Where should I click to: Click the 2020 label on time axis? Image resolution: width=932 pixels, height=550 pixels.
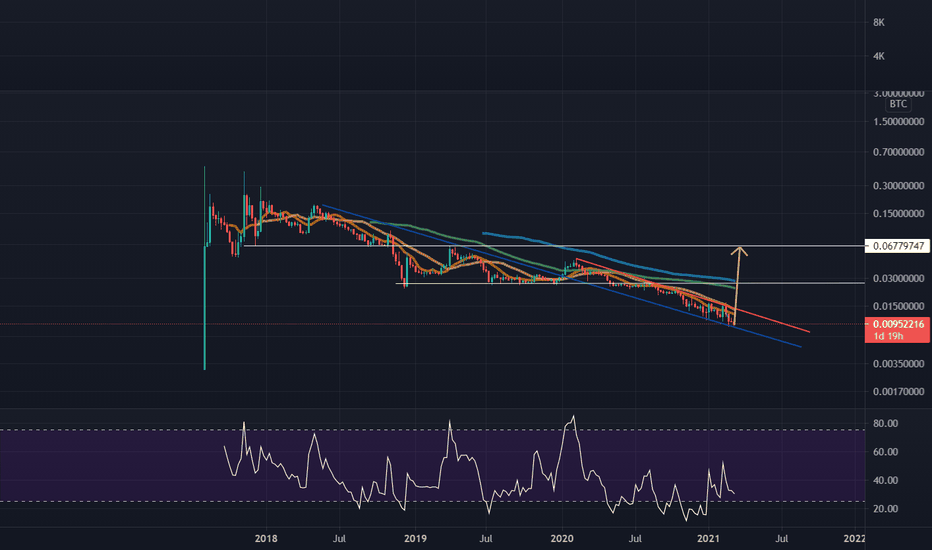click(562, 539)
